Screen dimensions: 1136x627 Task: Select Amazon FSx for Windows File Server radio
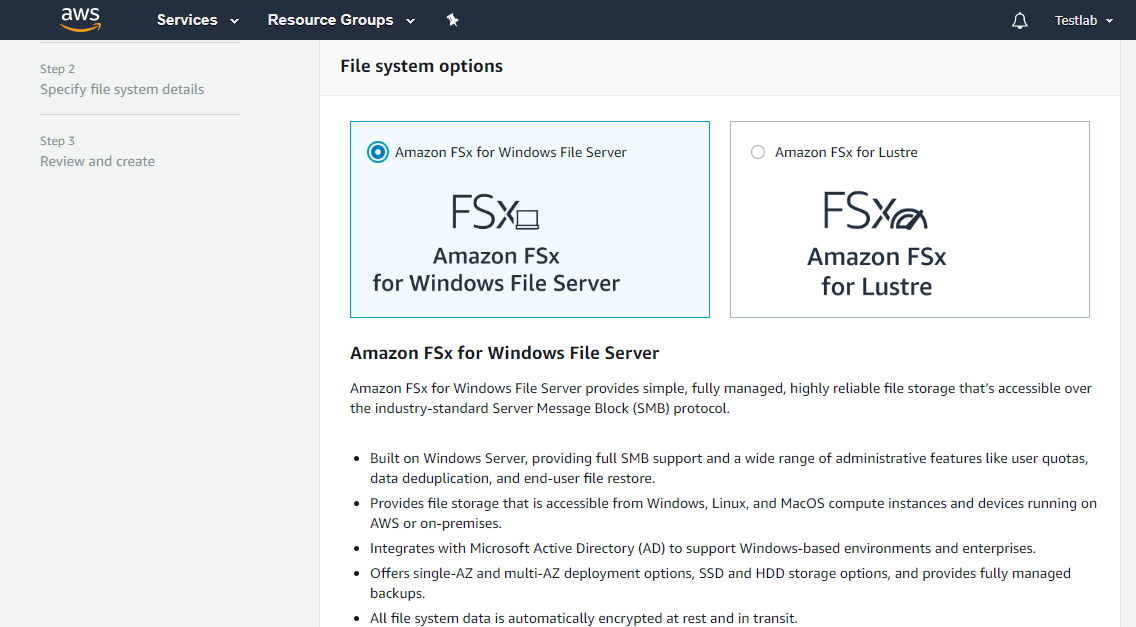[377, 152]
